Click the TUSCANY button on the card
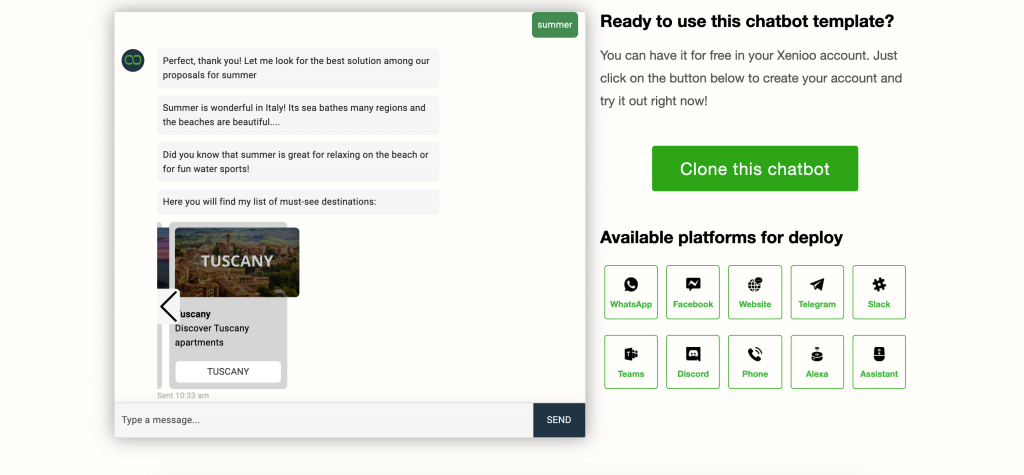This screenshot has width=1024, height=475. coord(228,371)
